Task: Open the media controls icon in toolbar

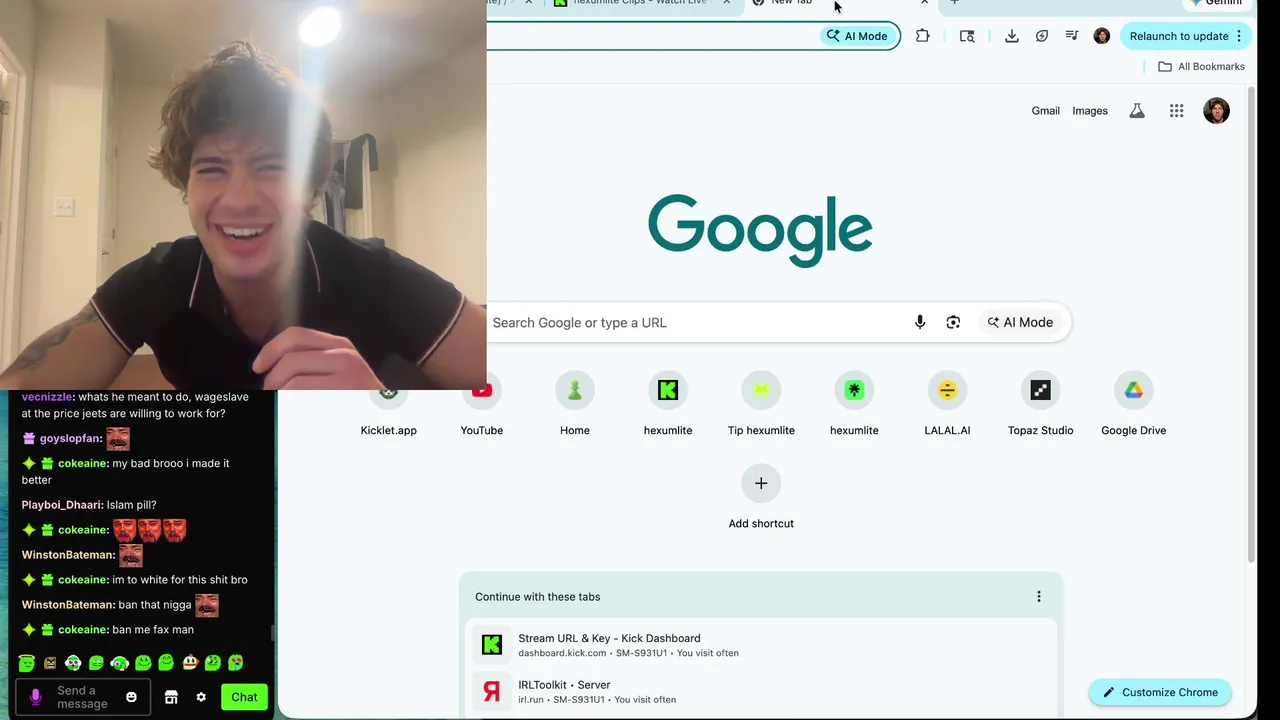Action: pos(1072,36)
